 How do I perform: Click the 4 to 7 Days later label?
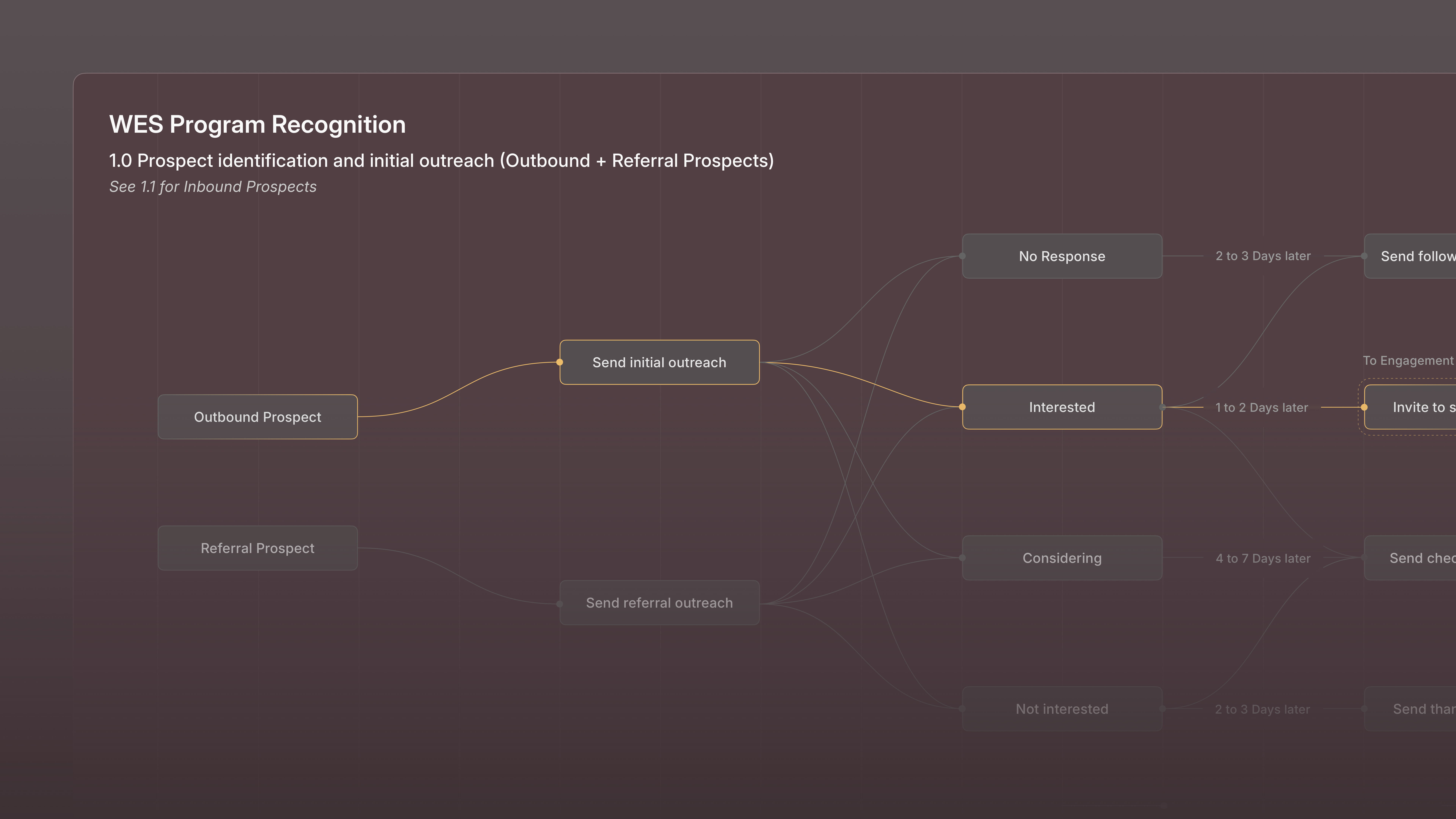pos(1263,559)
